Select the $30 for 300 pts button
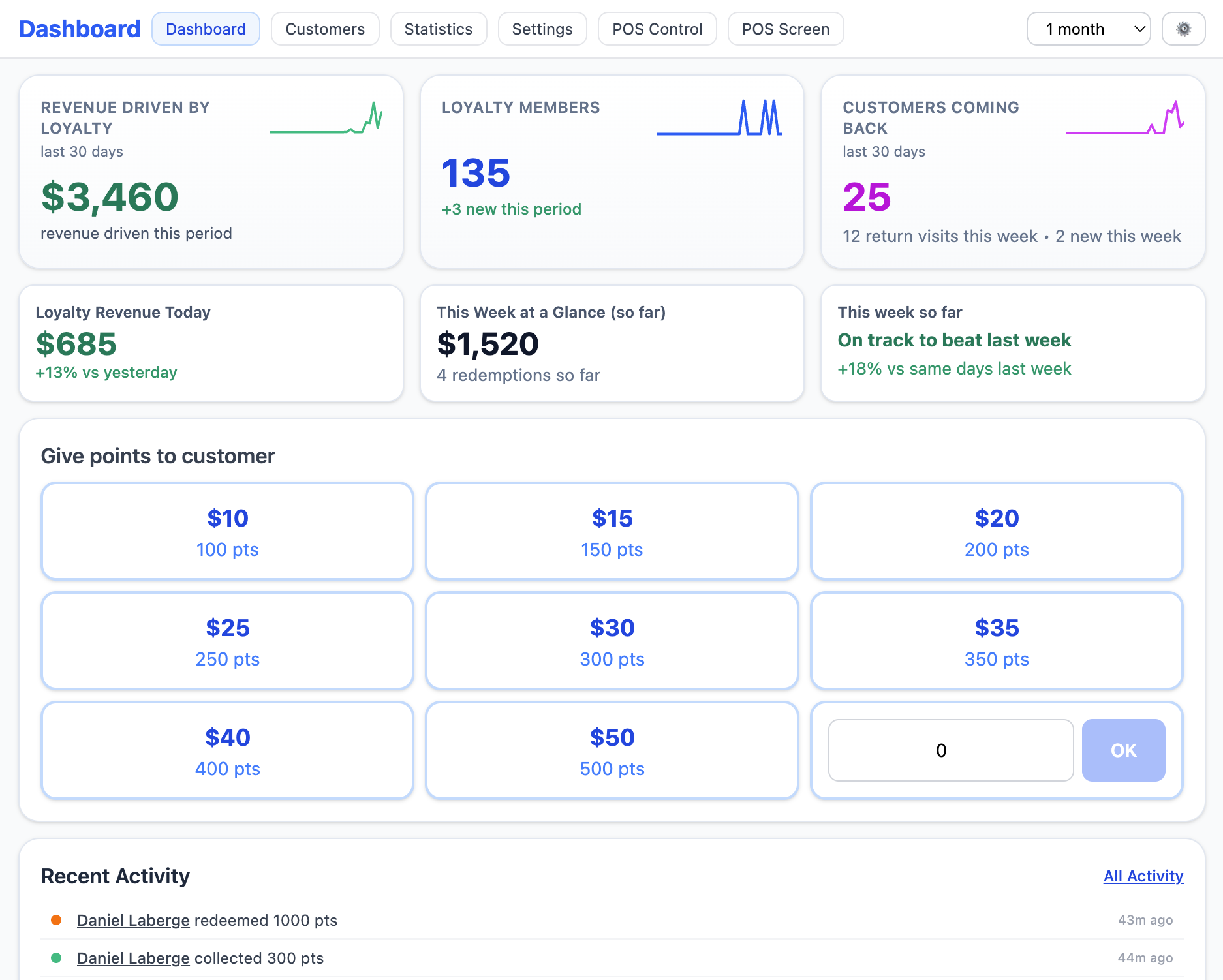The height and width of the screenshot is (980, 1223). 611,640
